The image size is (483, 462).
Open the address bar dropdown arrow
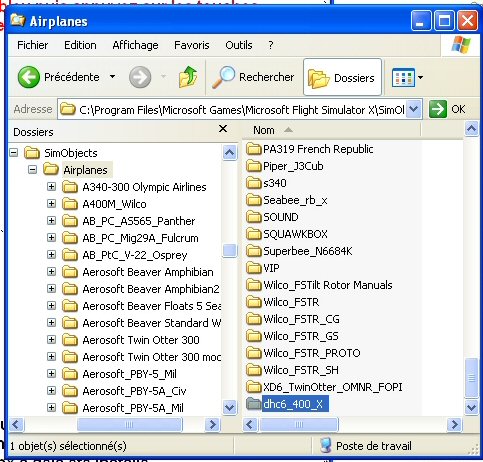(414, 109)
